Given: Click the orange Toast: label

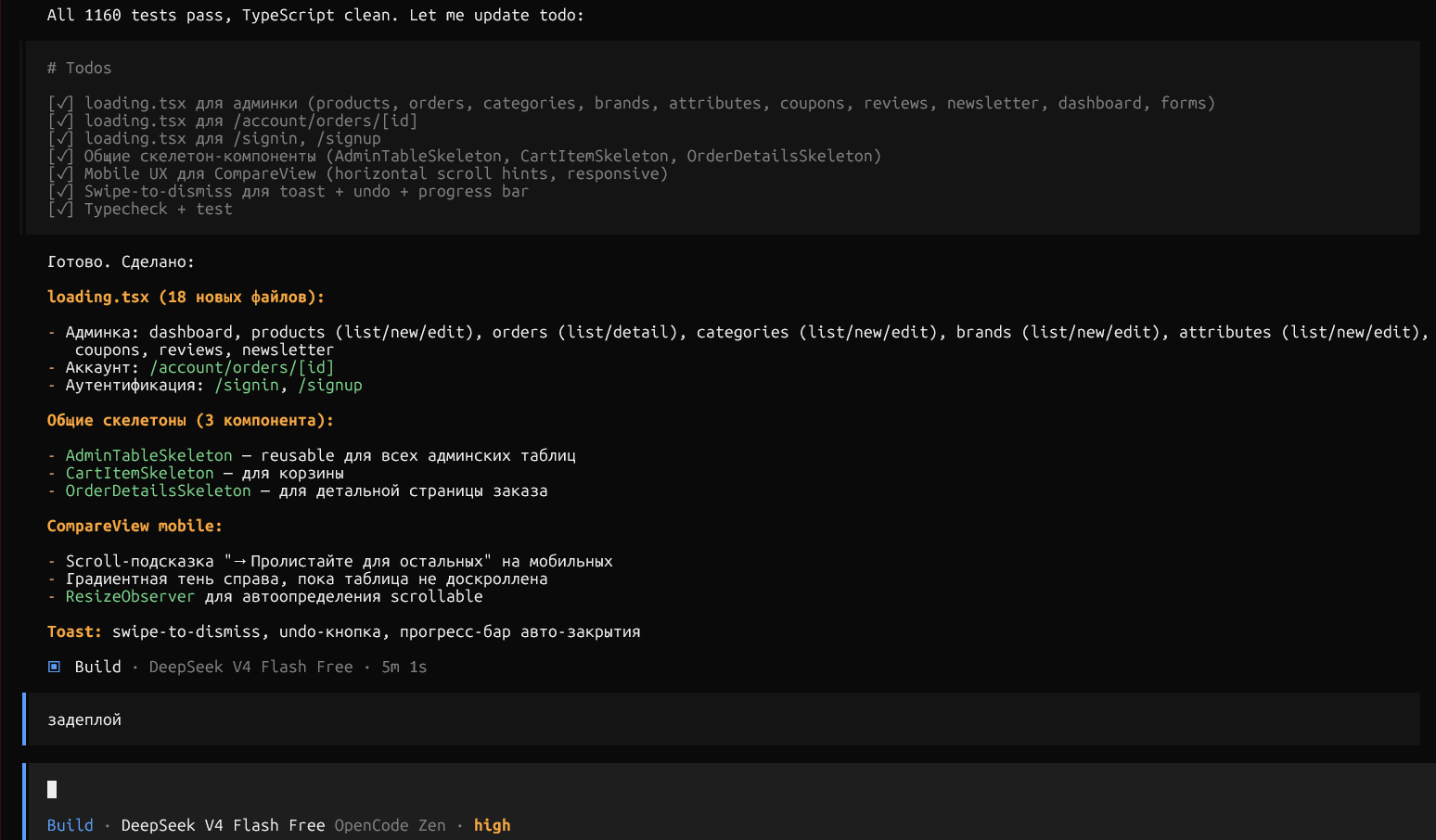Looking at the screenshot, I should (x=75, y=631).
